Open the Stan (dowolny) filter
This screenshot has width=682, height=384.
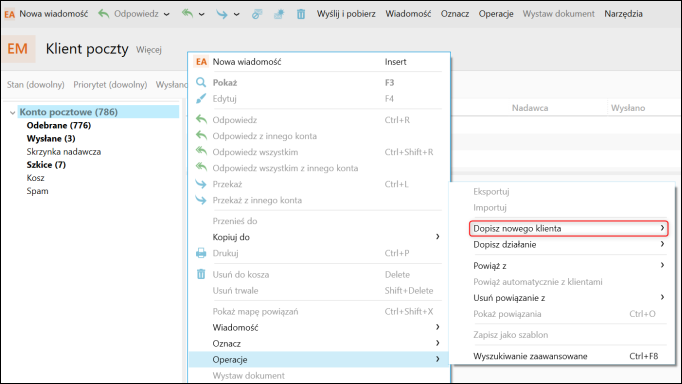(x=35, y=84)
